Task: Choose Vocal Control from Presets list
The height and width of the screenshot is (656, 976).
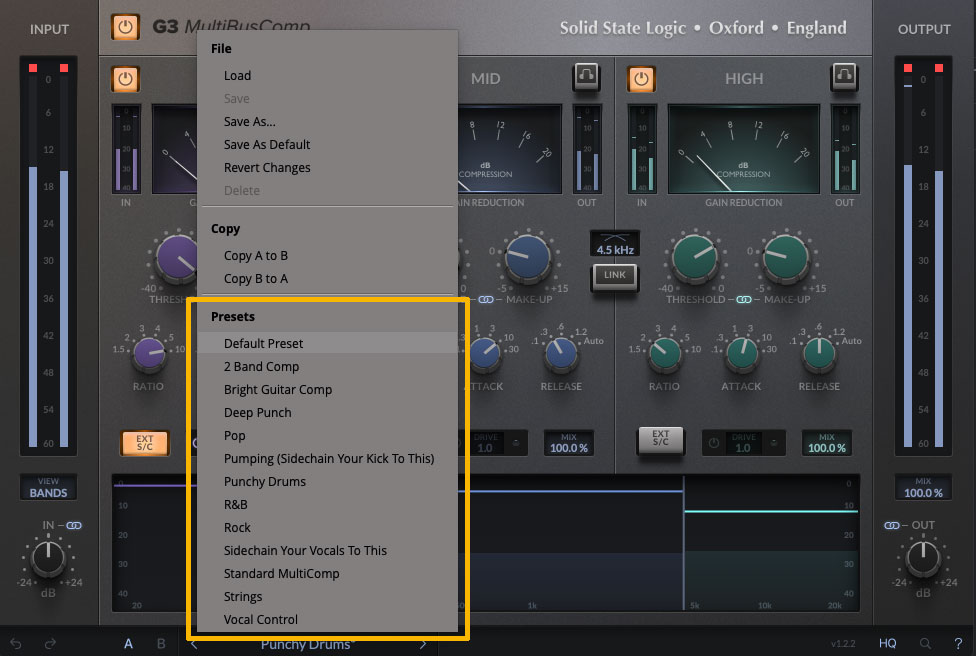Action: (x=261, y=619)
